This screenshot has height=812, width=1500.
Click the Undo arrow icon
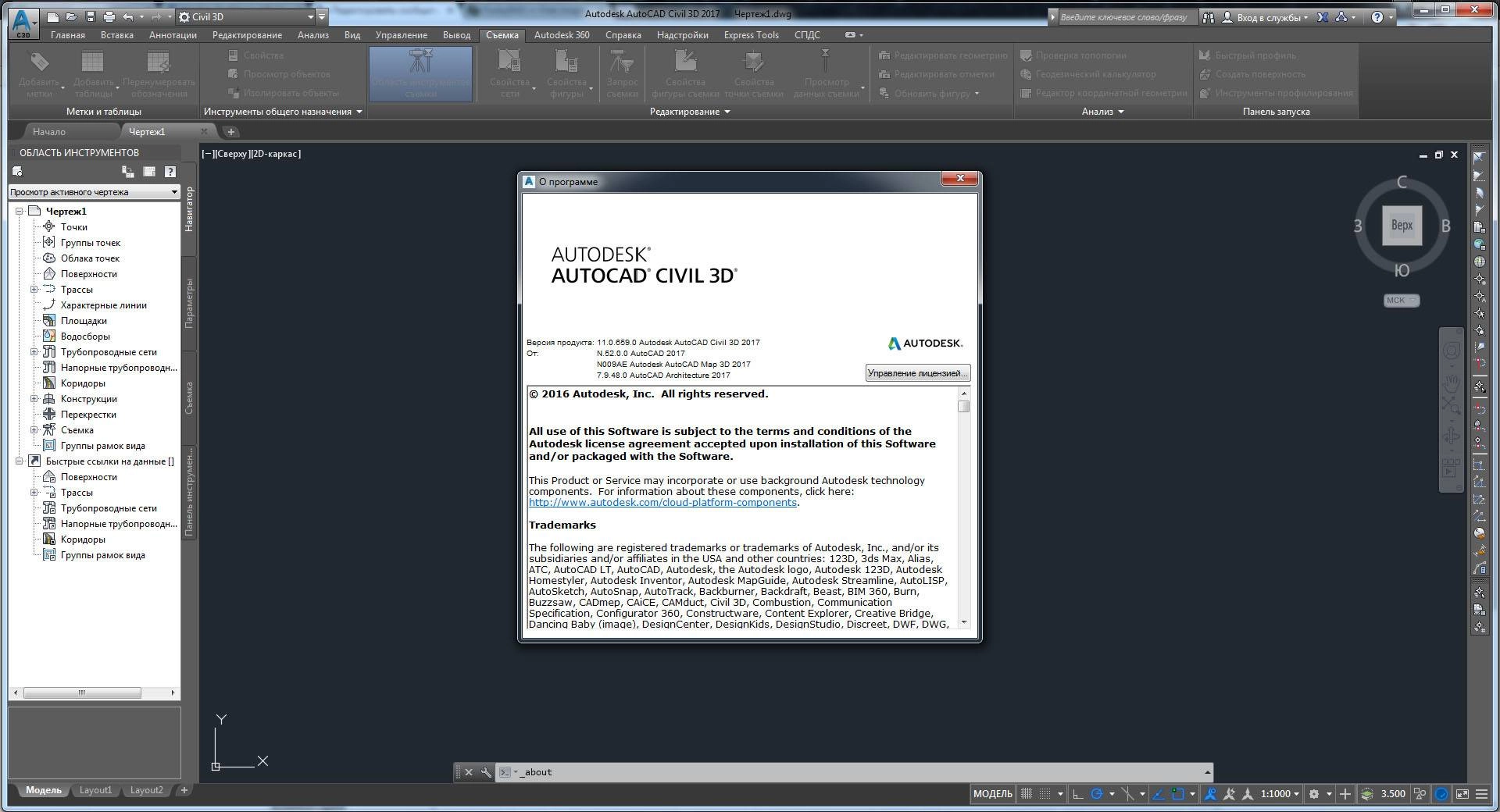(128, 16)
